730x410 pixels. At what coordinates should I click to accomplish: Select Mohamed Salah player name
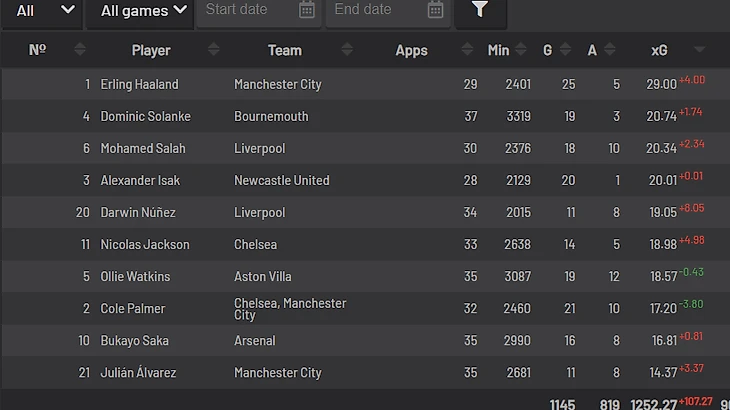click(143, 149)
